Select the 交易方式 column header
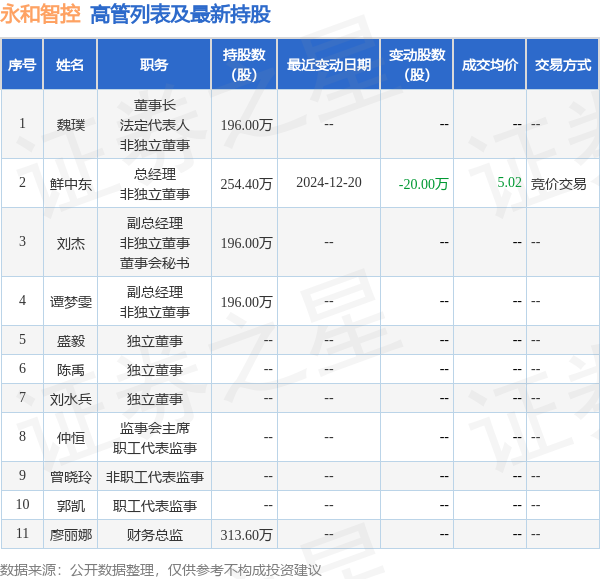The height and width of the screenshot is (579, 600). (563, 64)
